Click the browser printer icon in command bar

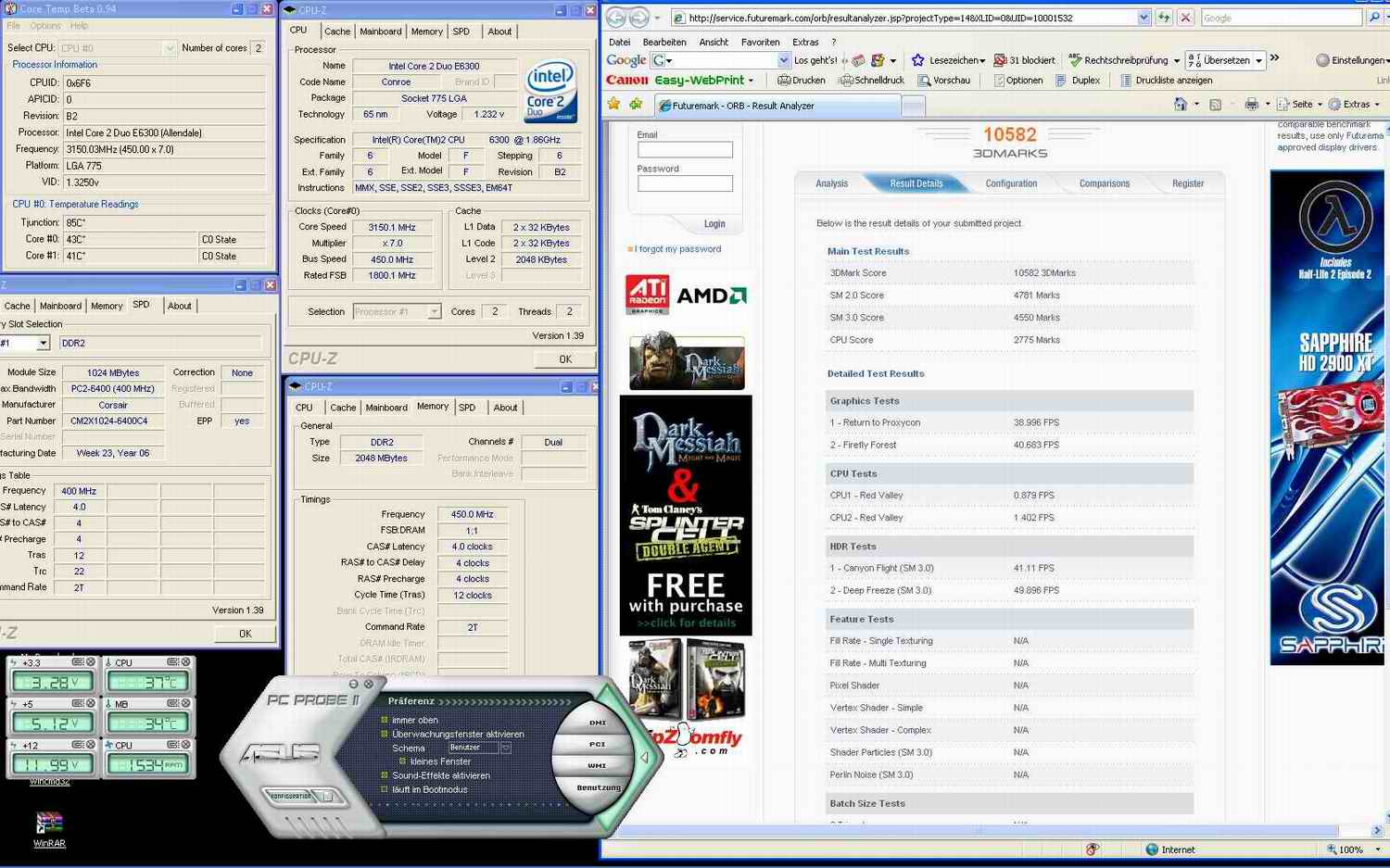point(1251,104)
